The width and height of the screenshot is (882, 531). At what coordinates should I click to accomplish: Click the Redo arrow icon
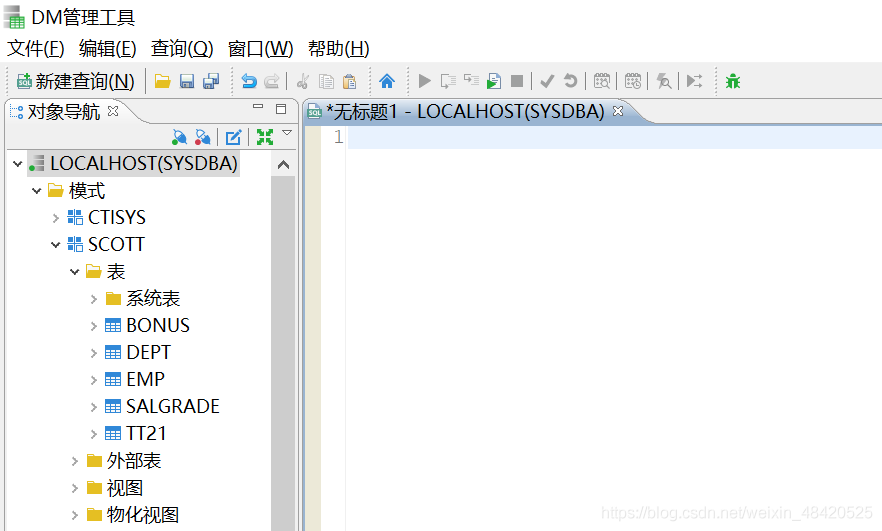[272, 82]
